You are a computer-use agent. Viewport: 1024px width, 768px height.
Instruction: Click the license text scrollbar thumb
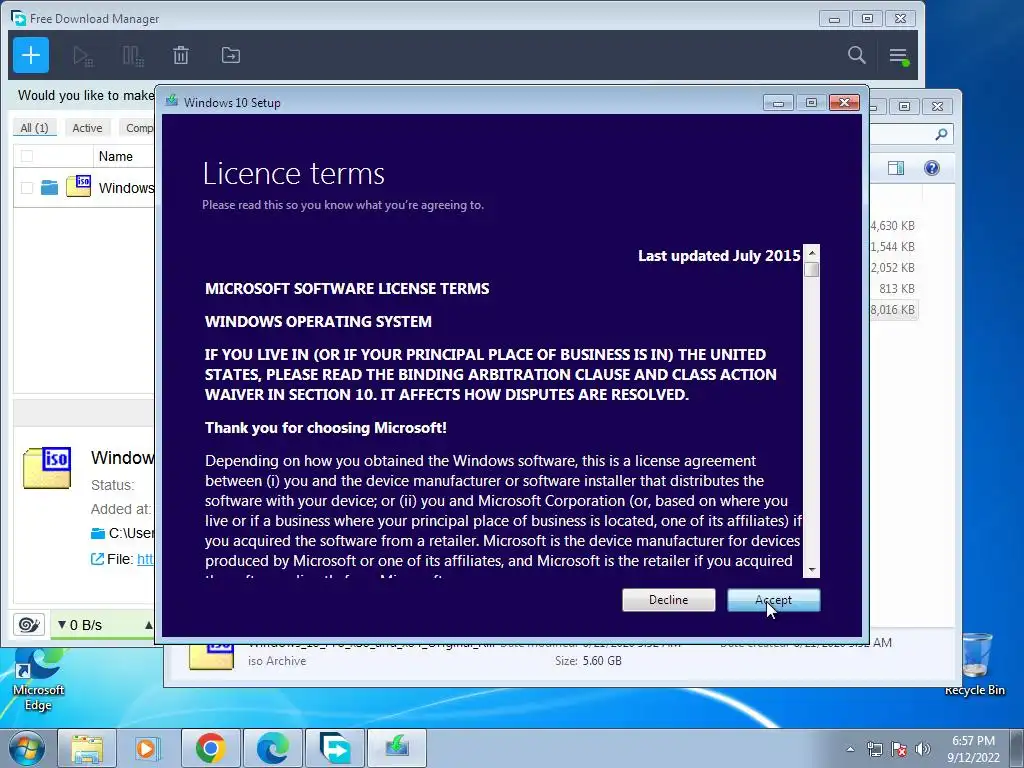pos(812,269)
